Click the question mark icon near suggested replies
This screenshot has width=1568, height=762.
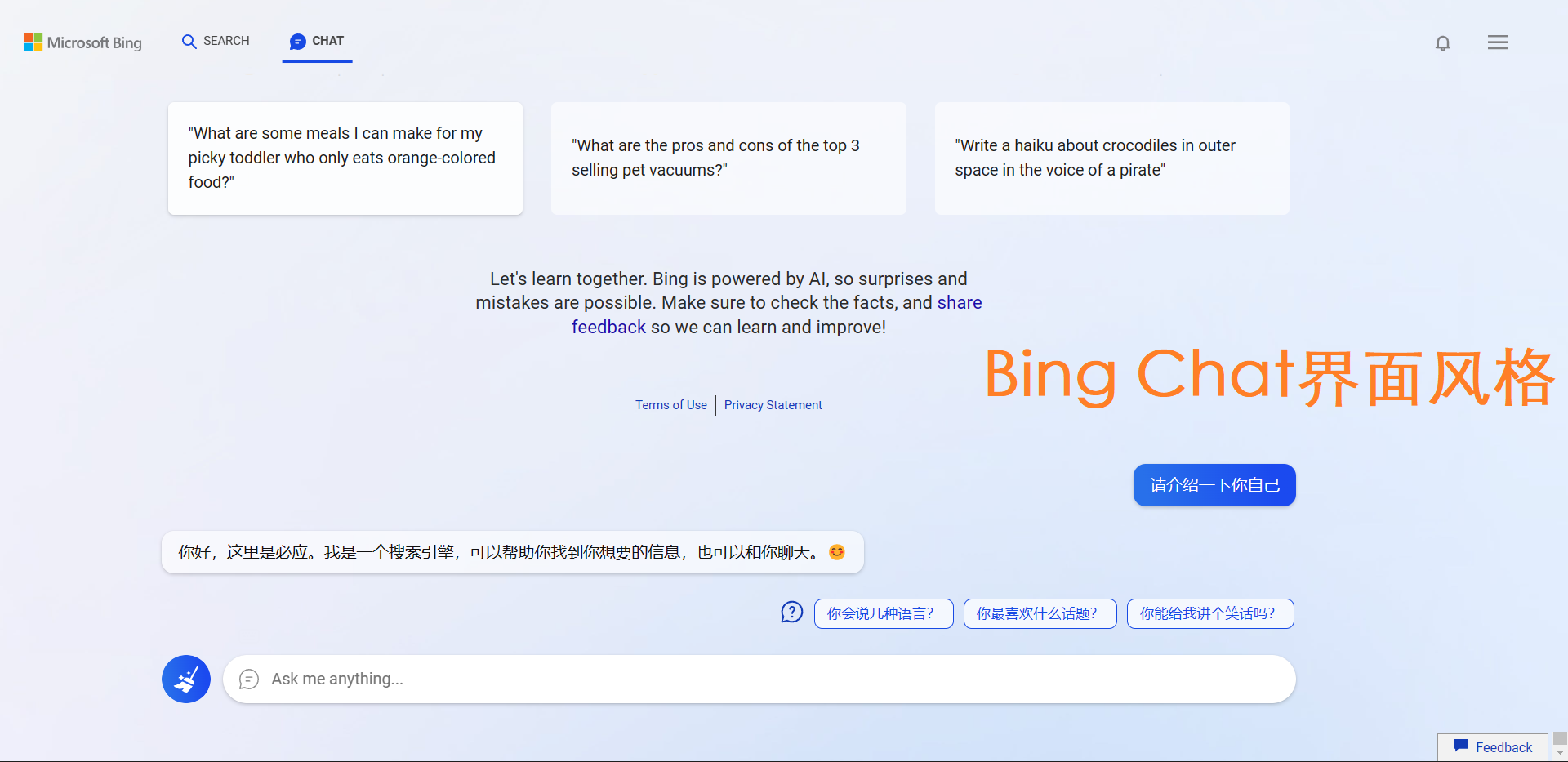click(791, 612)
